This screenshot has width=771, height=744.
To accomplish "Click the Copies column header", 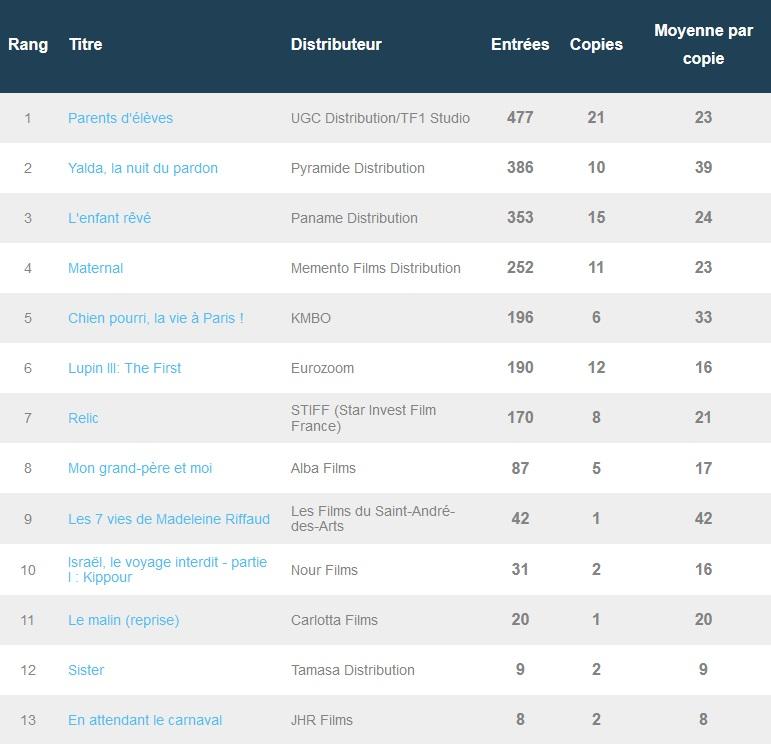I will click(x=596, y=44).
